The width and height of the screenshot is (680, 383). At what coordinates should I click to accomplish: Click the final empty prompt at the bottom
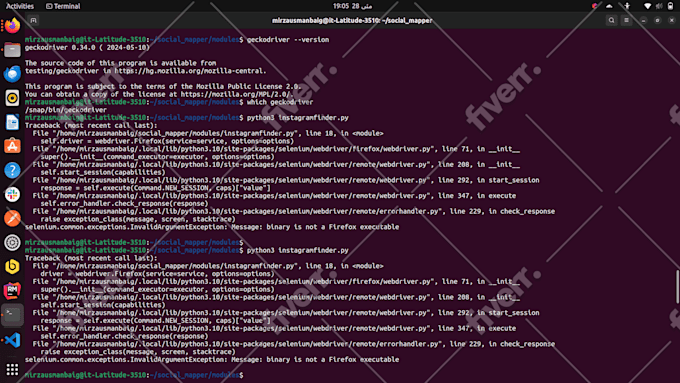134,375
